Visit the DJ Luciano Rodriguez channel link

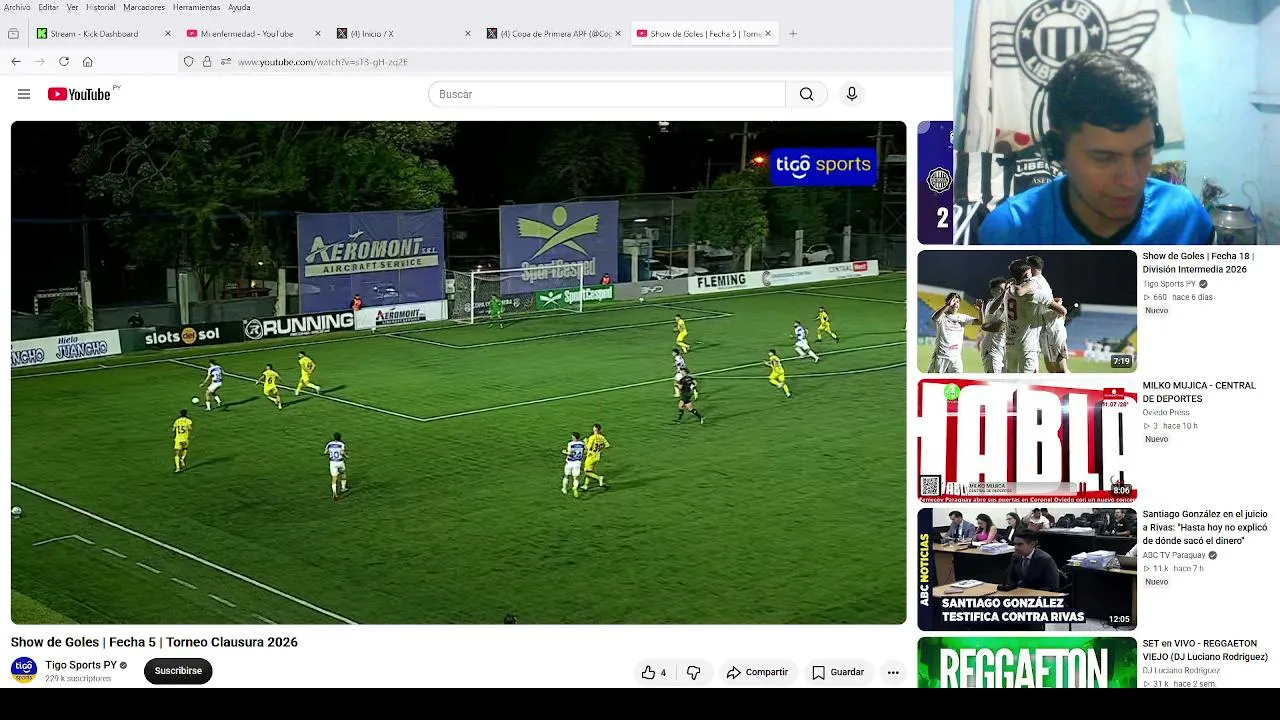1182,670
